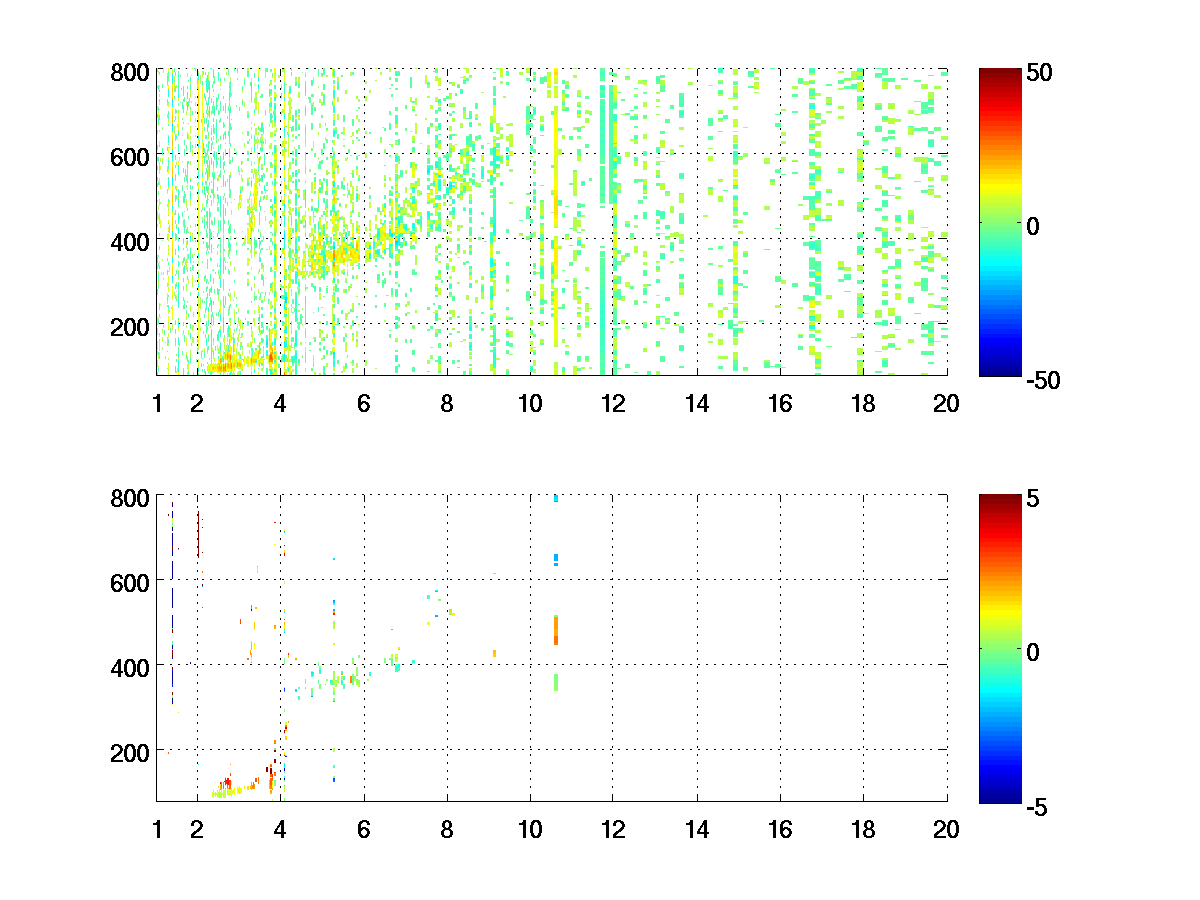Screen dimensions: 1200x900
Task: Click x-axis tick 20 under the bottom plot
Action: click(x=946, y=829)
